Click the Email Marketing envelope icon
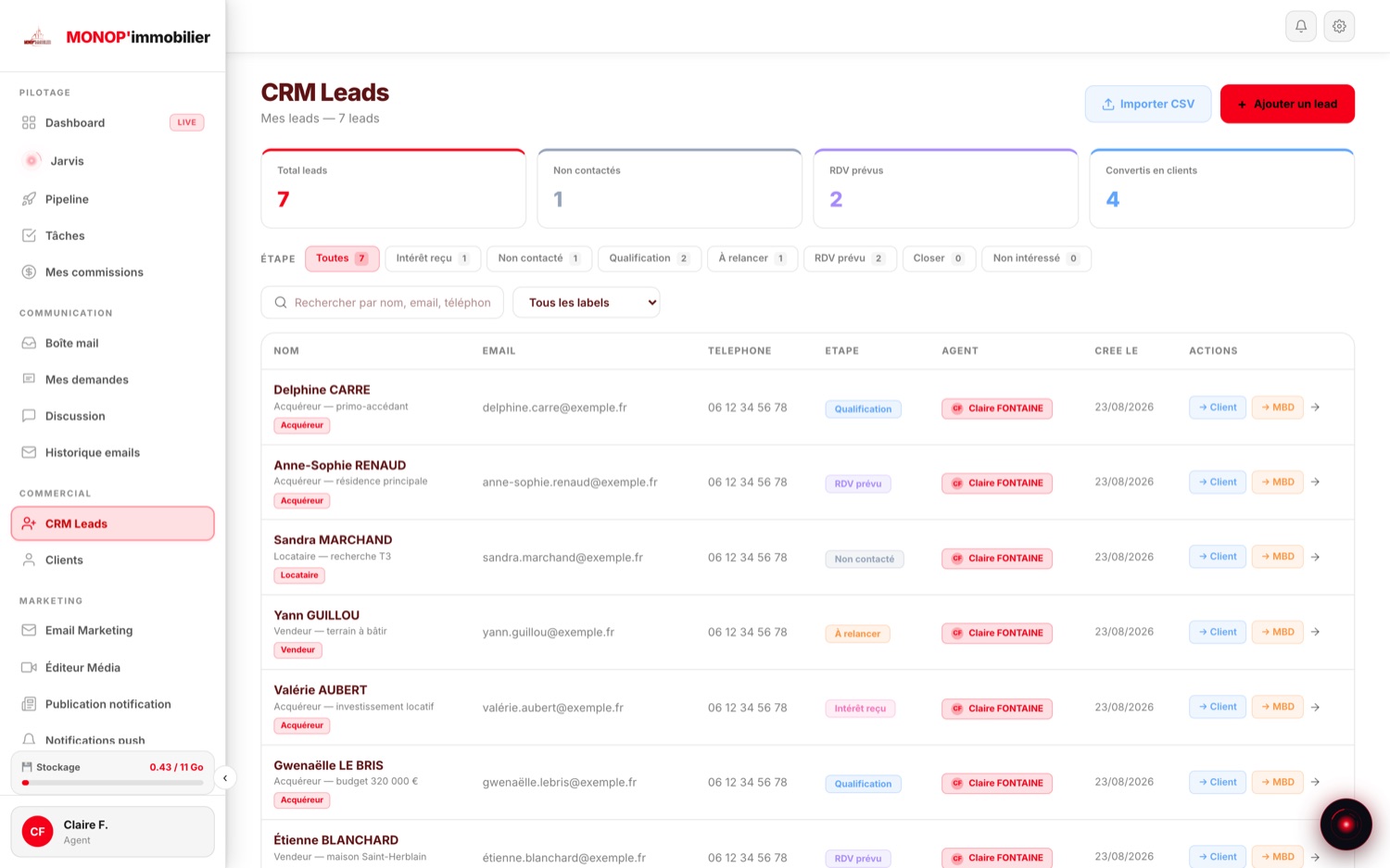The image size is (1390, 868). pos(29,630)
